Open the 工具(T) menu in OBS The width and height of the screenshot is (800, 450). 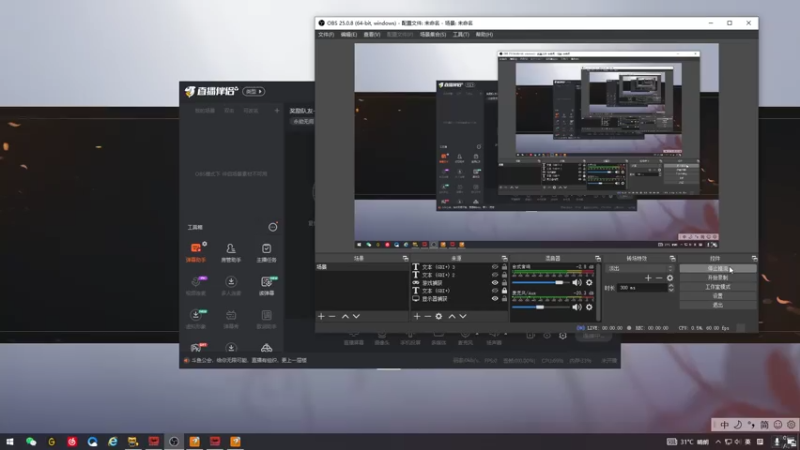click(461, 35)
